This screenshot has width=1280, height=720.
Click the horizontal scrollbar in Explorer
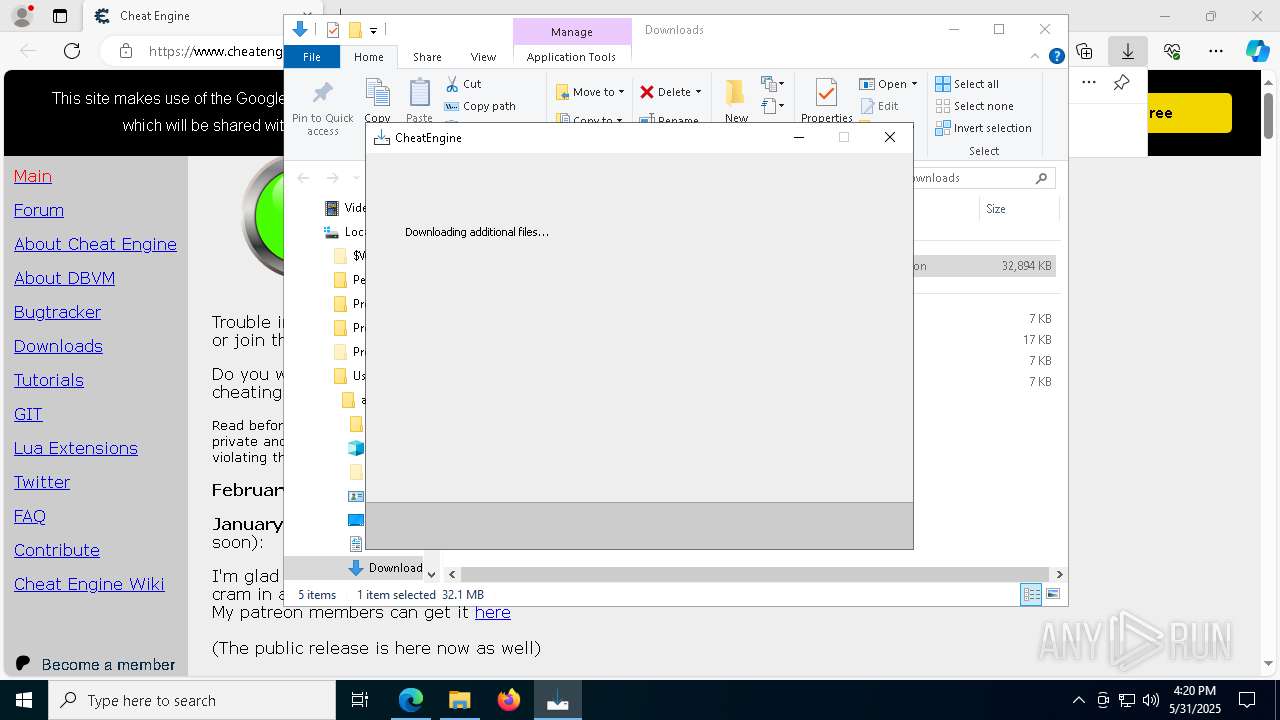[755, 574]
